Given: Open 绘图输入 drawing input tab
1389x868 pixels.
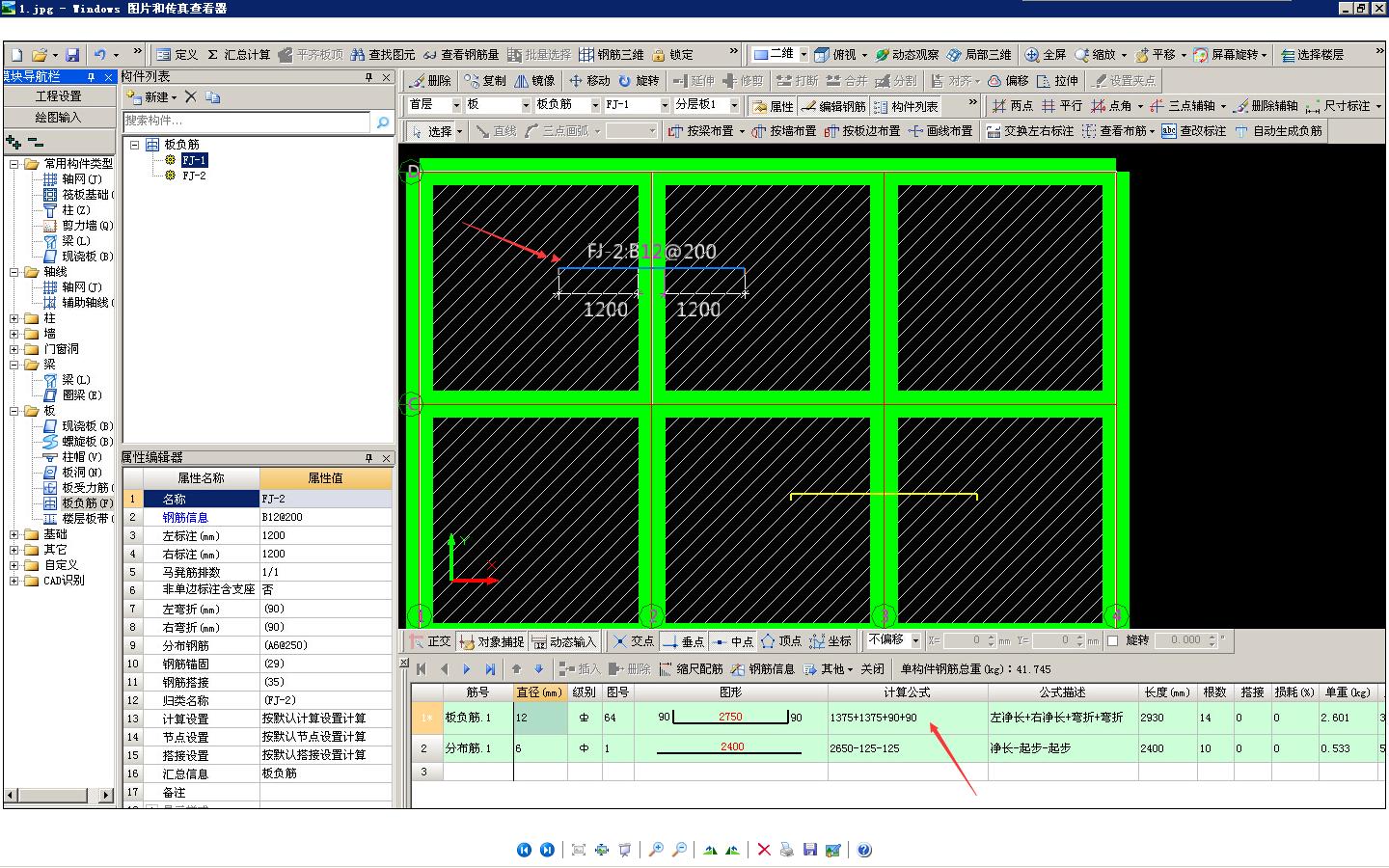Looking at the screenshot, I should tap(59, 118).
